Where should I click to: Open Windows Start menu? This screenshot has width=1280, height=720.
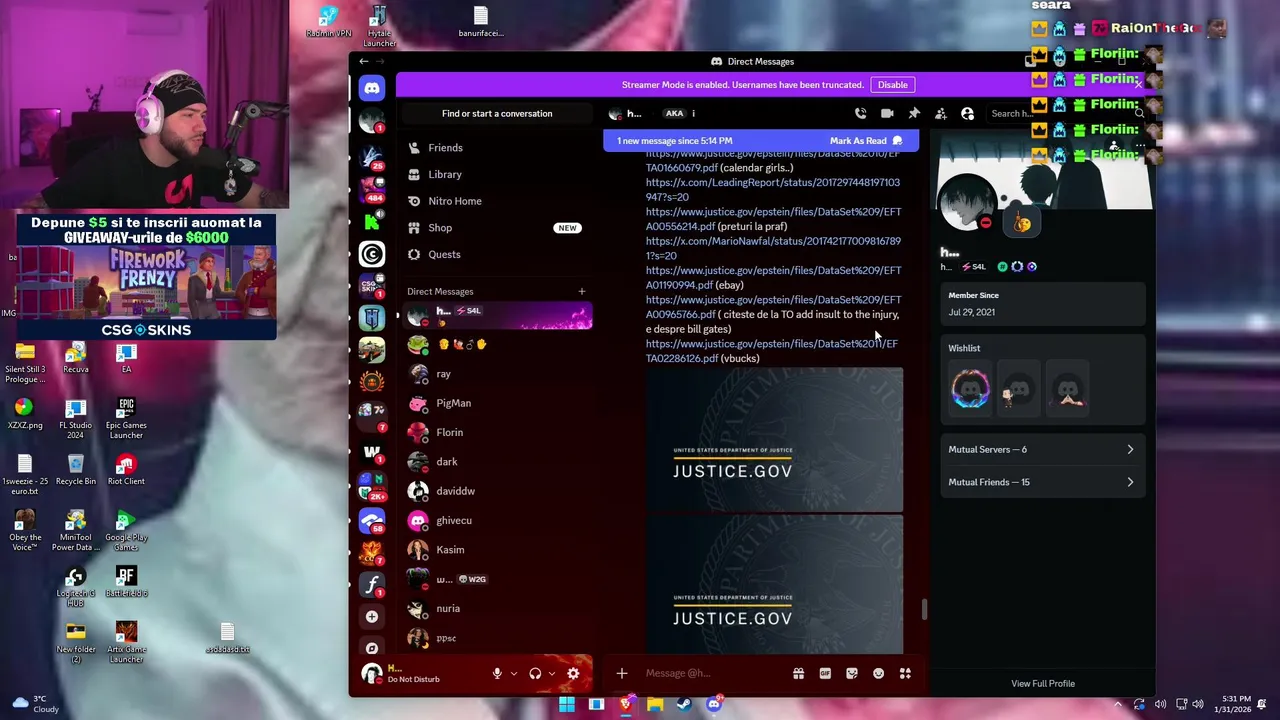[x=567, y=705]
